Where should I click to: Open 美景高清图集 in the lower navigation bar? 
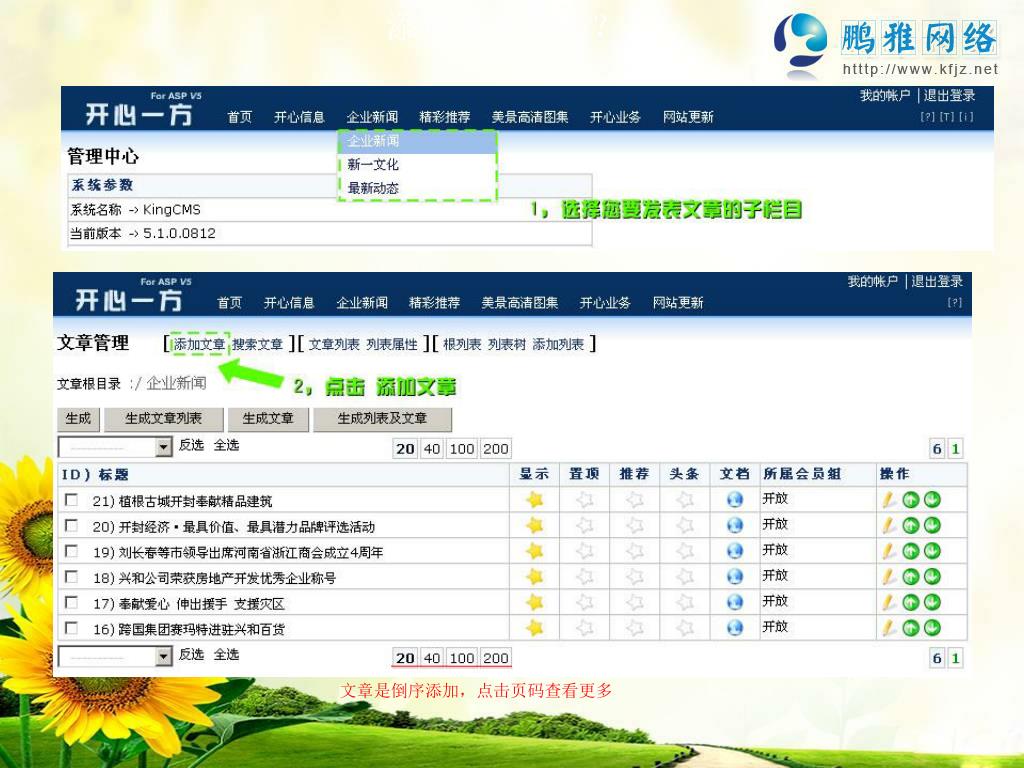pyautogui.click(x=520, y=302)
